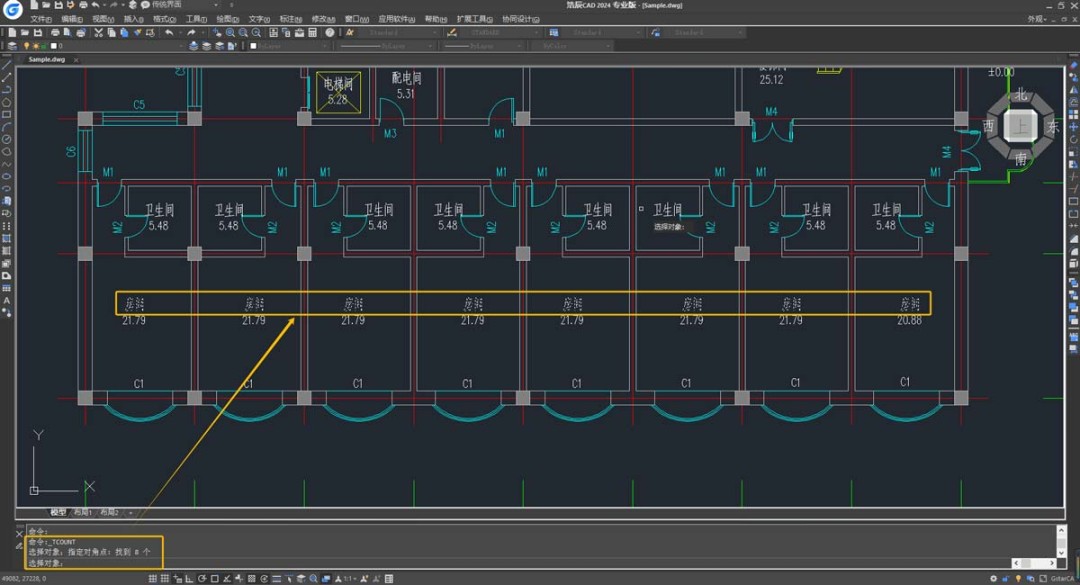Click the 外观 appearance button
The image size is (1080, 585).
(1038, 19)
